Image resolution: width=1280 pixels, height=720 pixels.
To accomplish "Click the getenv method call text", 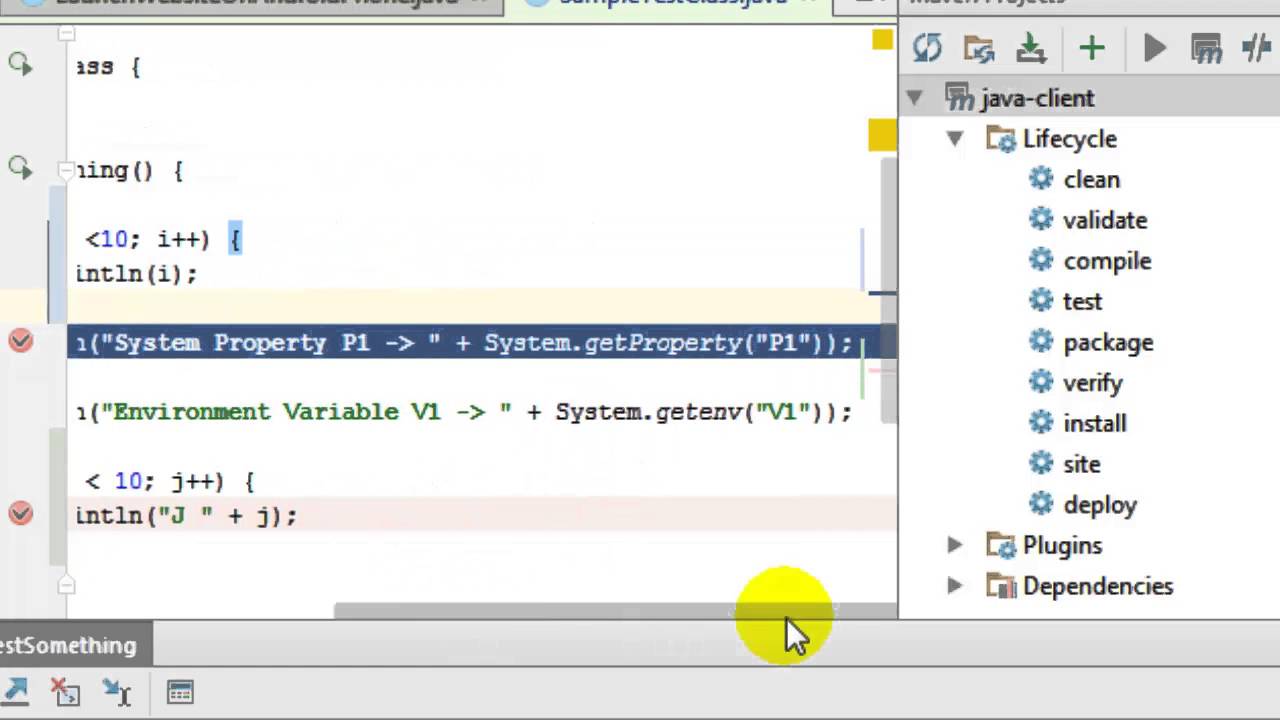I will click(x=697, y=412).
